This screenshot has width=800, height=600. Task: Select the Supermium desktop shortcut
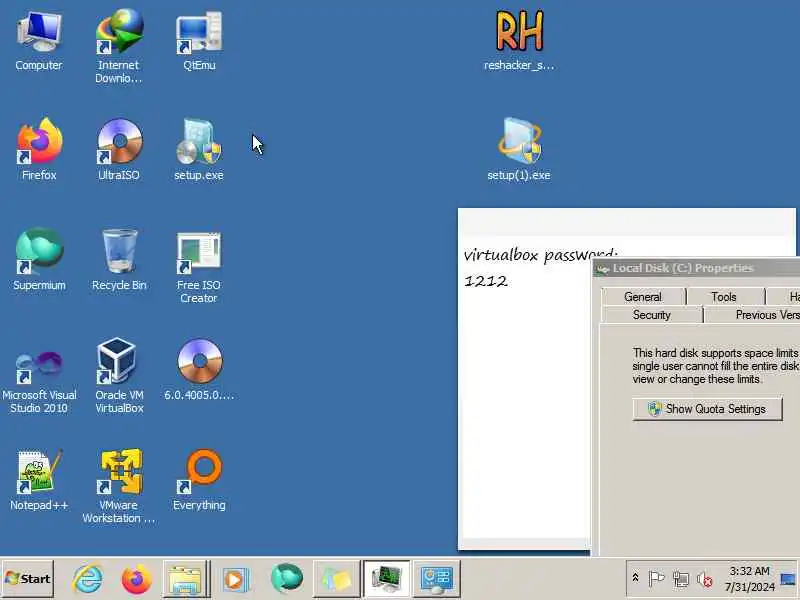[x=39, y=259]
